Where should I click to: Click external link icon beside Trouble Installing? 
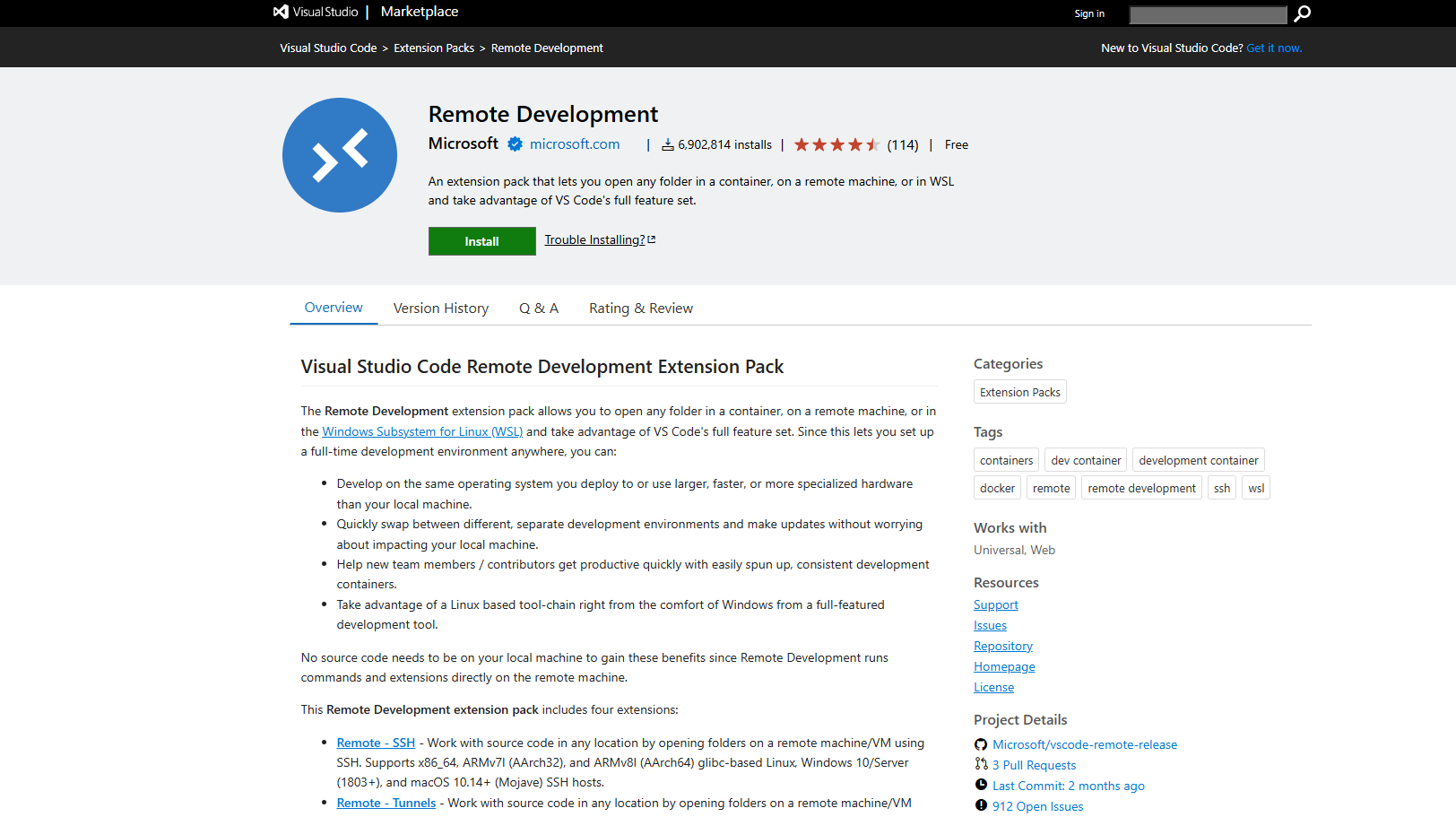click(x=652, y=239)
